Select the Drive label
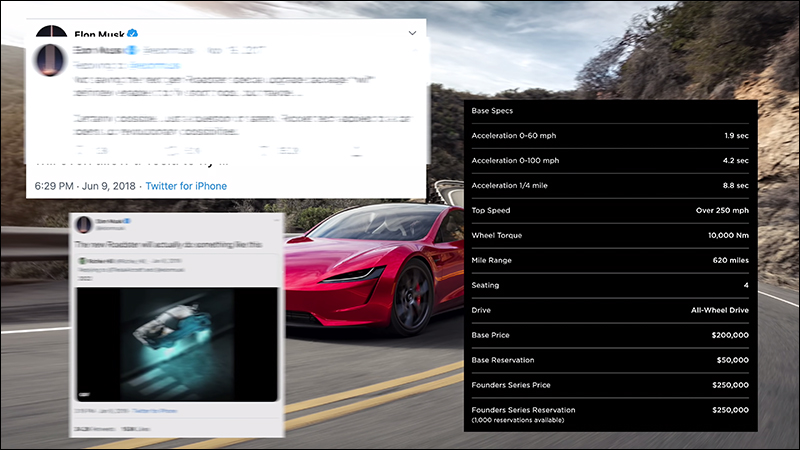 pos(481,310)
